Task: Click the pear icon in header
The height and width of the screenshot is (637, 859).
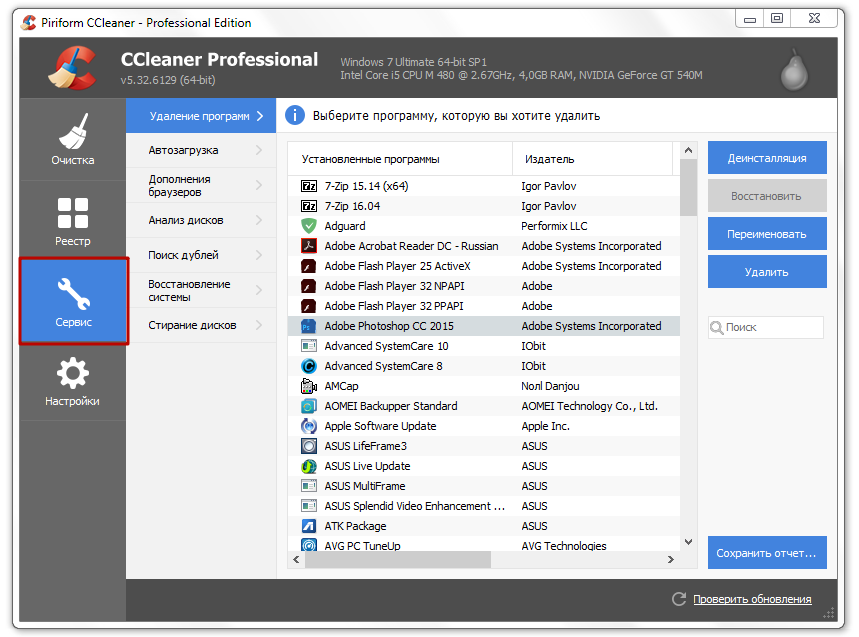Action: click(x=794, y=70)
